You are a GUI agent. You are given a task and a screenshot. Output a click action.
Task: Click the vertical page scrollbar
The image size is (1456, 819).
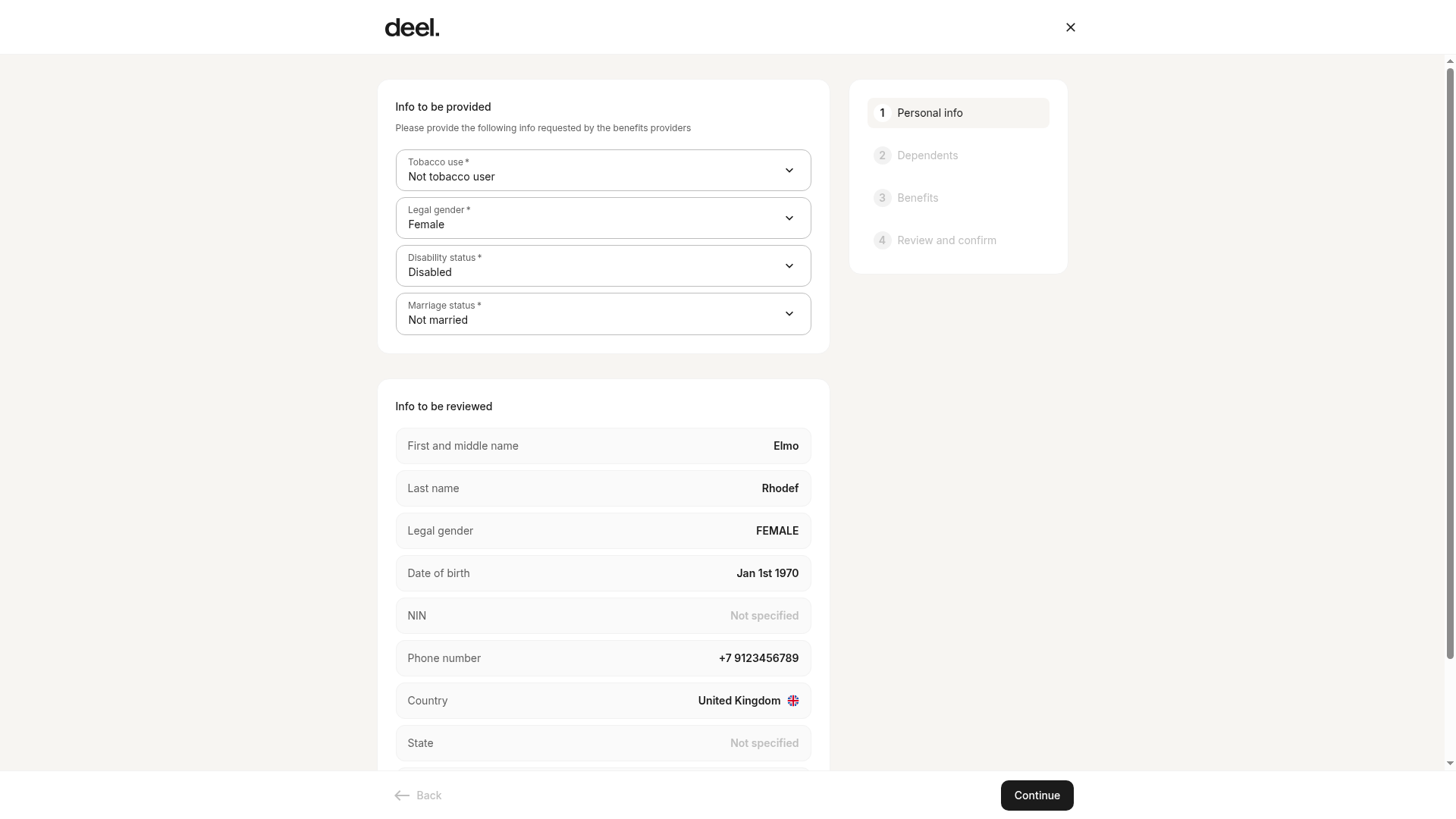coord(1450,364)
